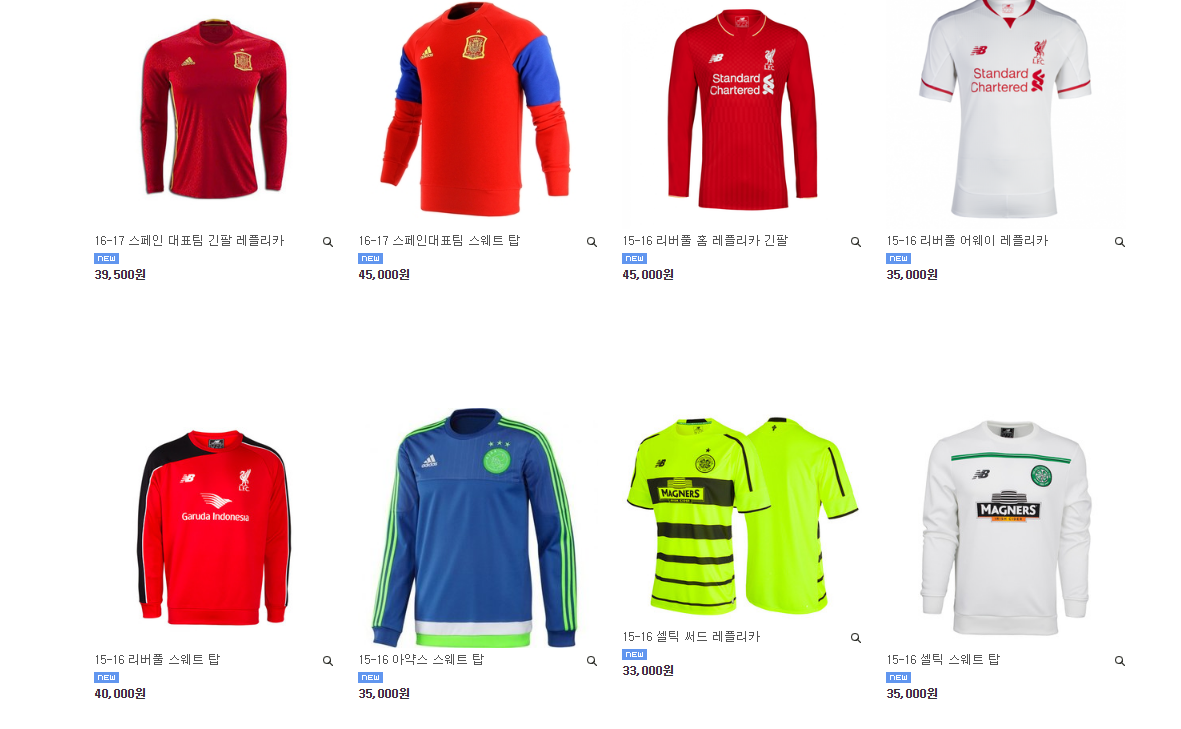Open the 15-16 셀틱 써드 레플리카 product link
The image size is (1181, 729).
pos(691,637)
